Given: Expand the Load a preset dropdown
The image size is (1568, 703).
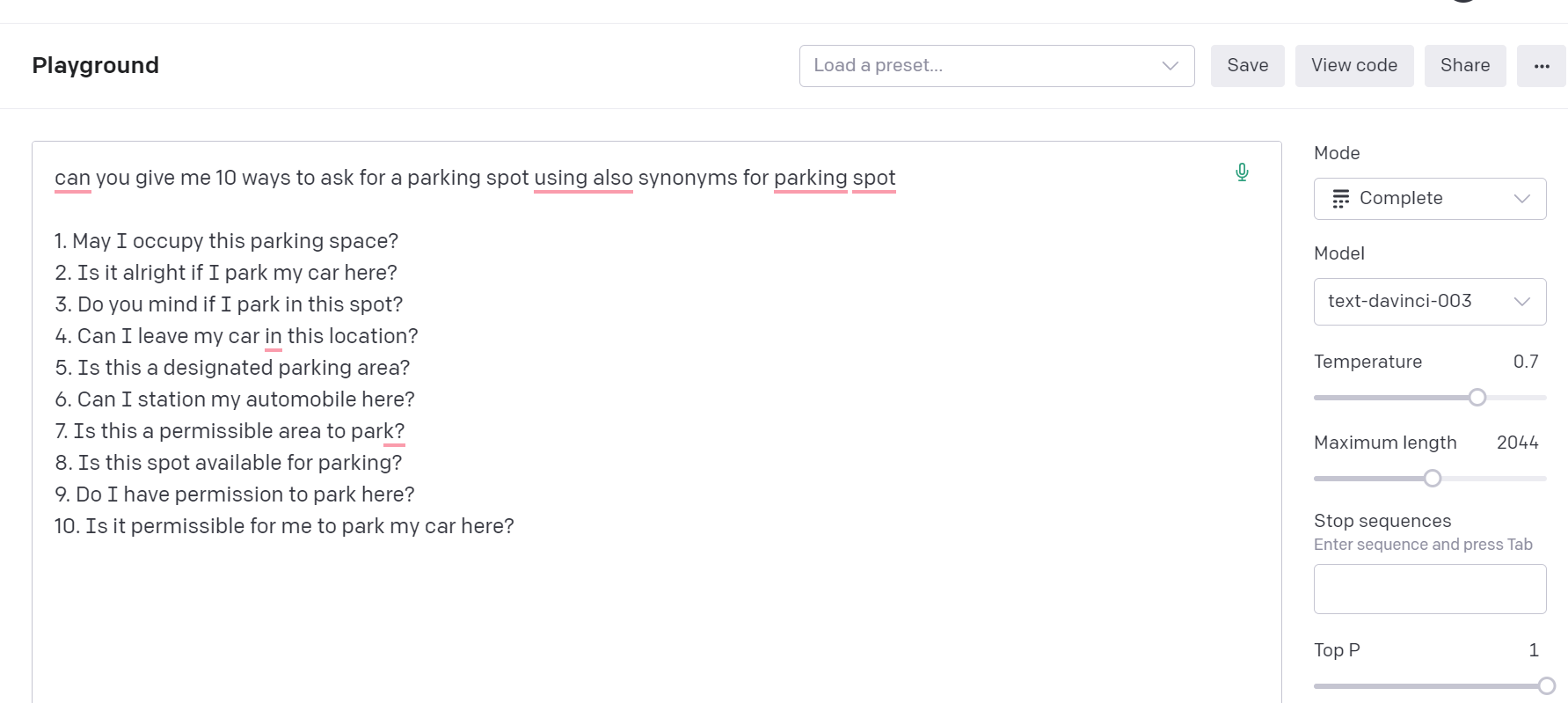Looking at the screenshot, I should point(996,66).
